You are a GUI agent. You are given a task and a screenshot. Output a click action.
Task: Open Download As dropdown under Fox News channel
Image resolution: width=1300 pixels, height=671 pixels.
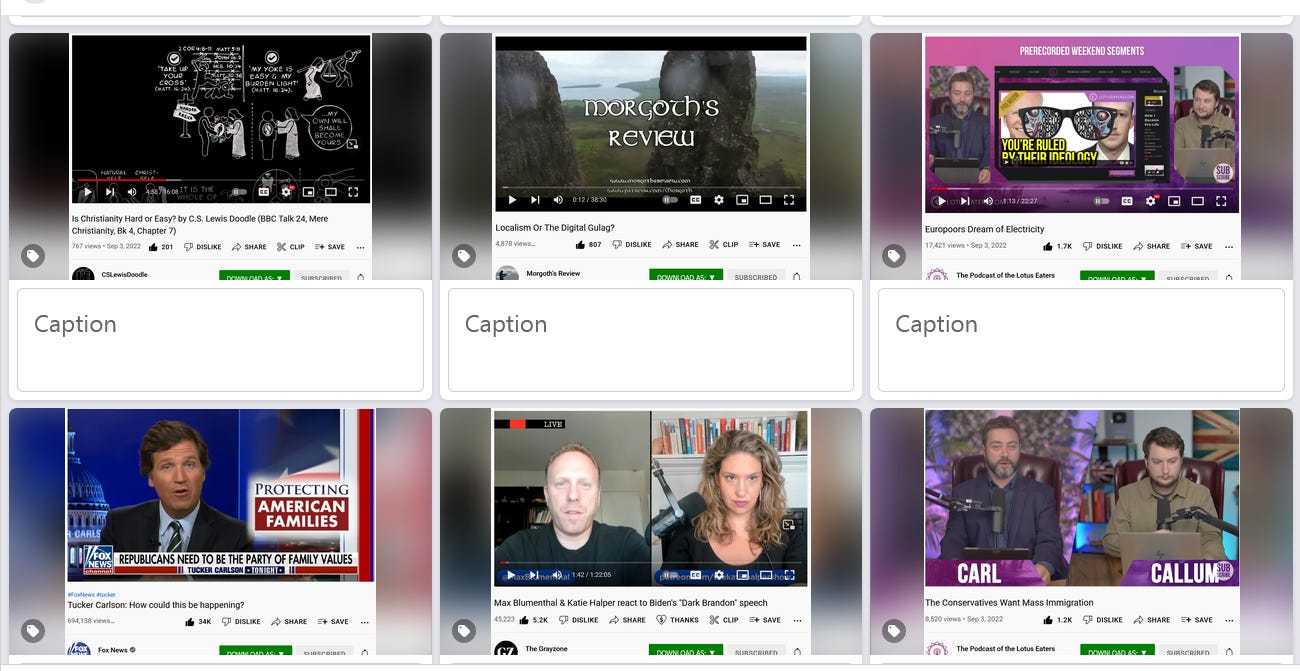[255, 652]
